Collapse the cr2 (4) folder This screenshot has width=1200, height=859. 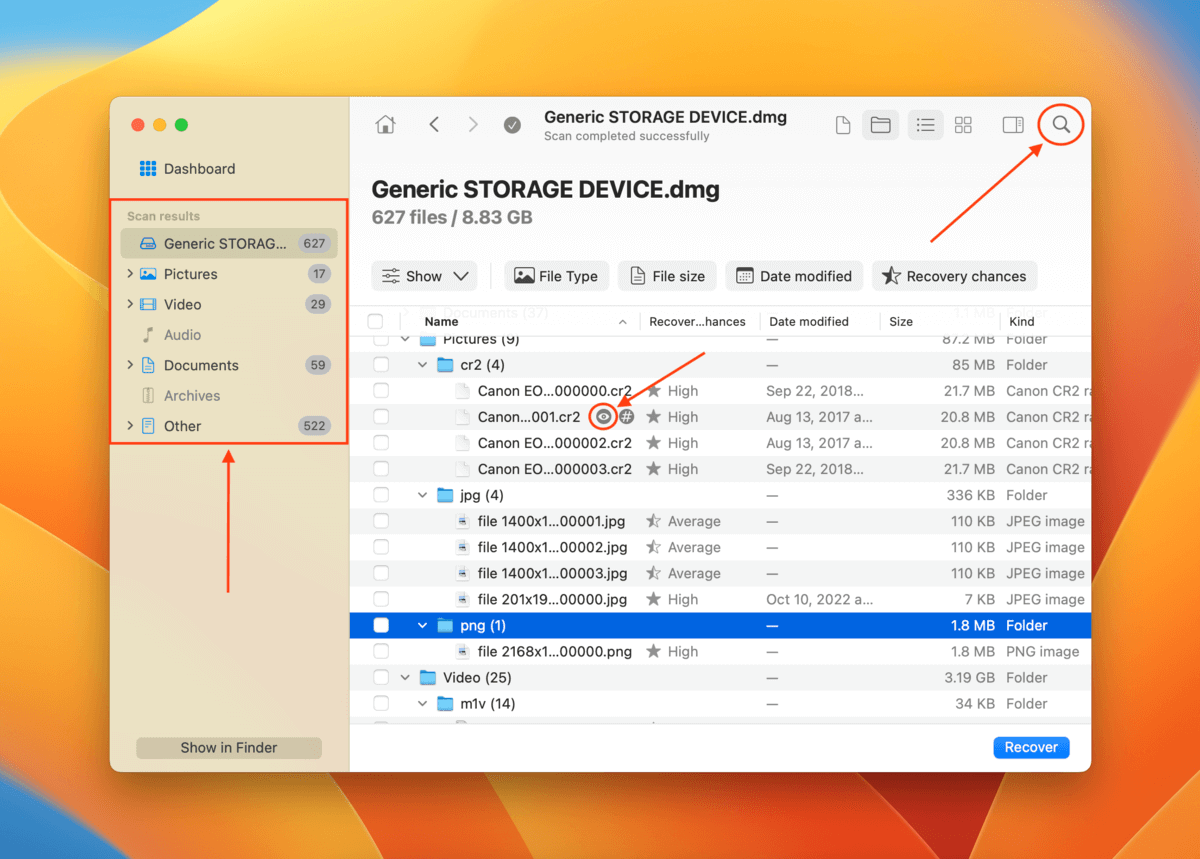[x=422, y=365]
